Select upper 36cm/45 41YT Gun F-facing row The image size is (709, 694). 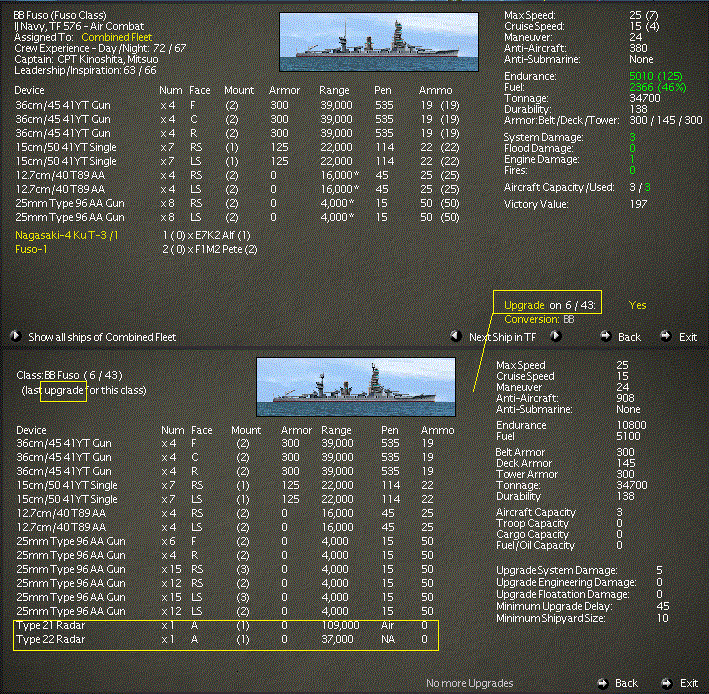click(237, 105)
